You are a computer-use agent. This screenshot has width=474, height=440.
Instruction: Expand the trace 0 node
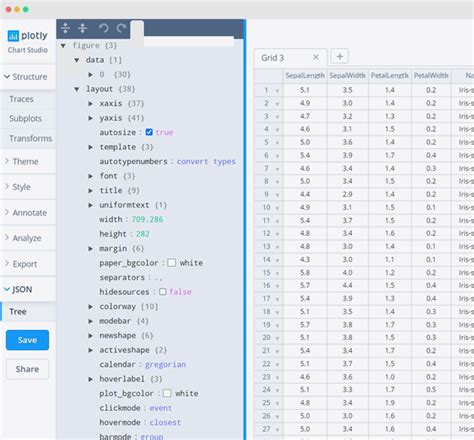pos(90,74)
